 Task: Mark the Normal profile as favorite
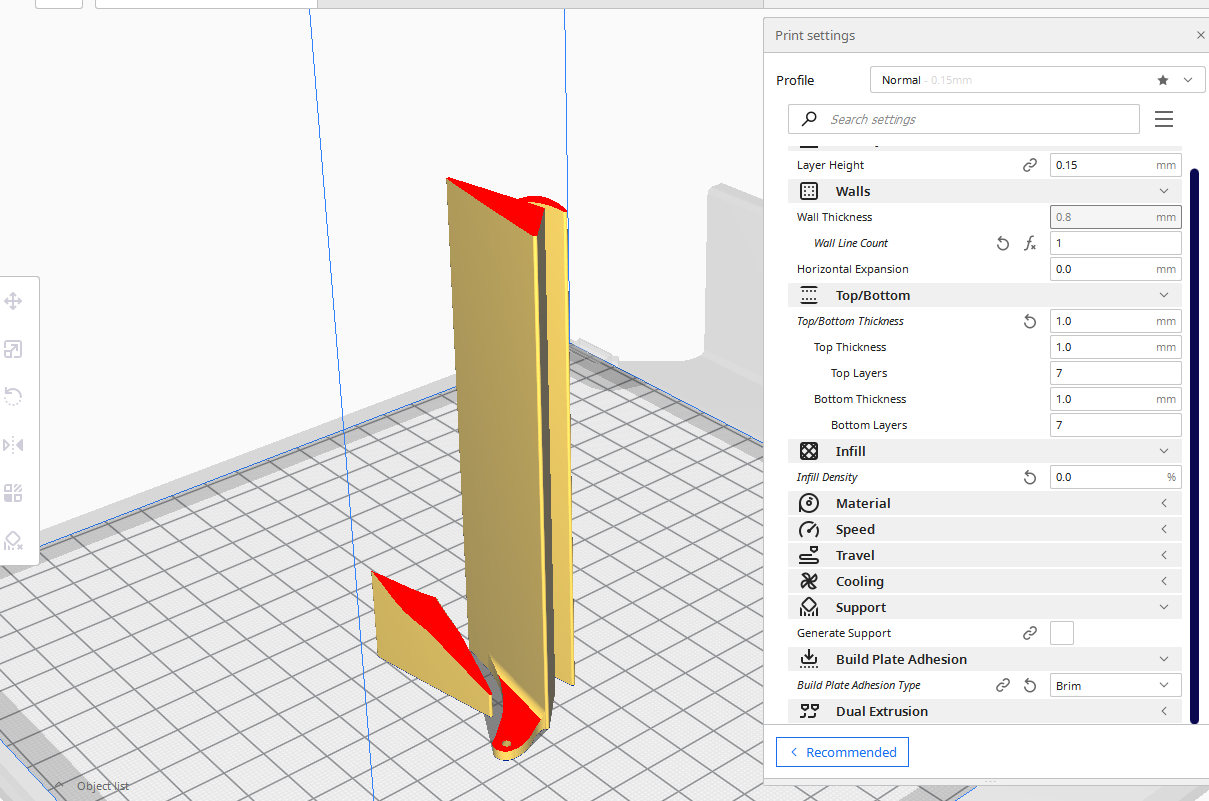1162,79
